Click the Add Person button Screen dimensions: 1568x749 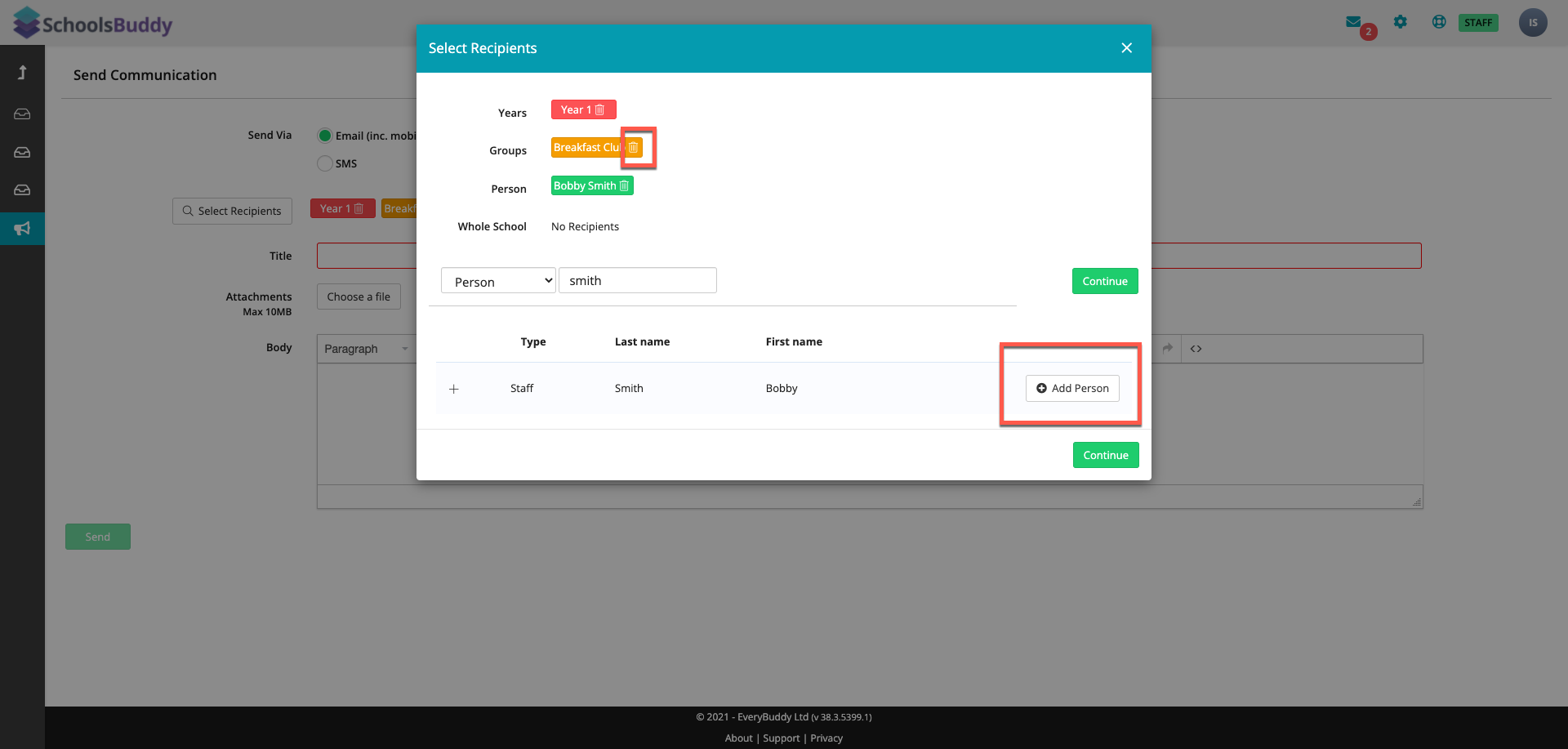1072,388
